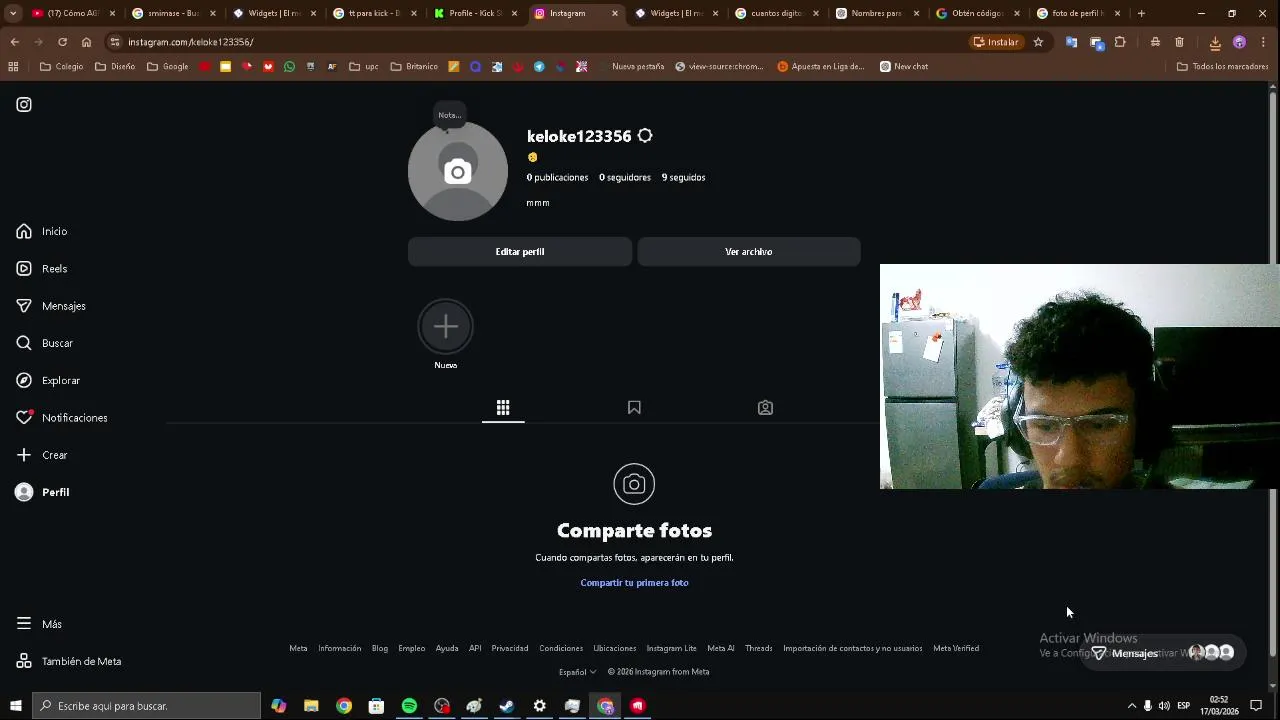Screen dimensions: 1280x720
Task: Switch to the cuantos digitos tab
Action: [x=777, y=13]
